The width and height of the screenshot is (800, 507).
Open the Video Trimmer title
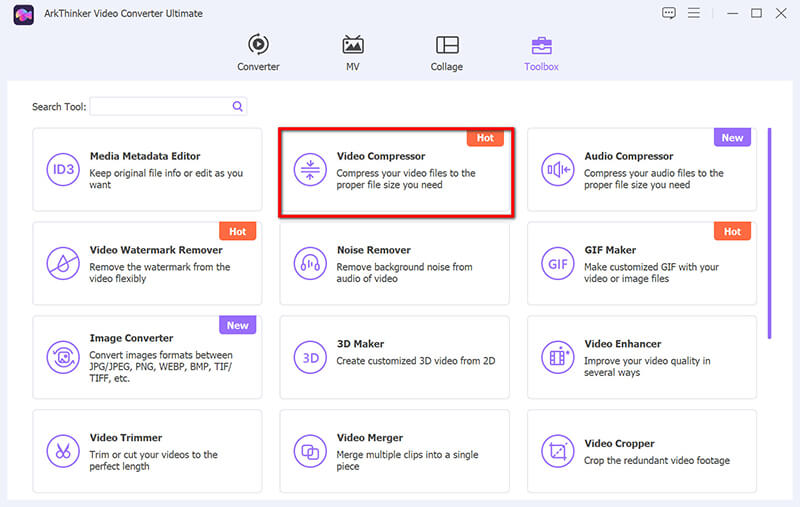pos(126,438)
